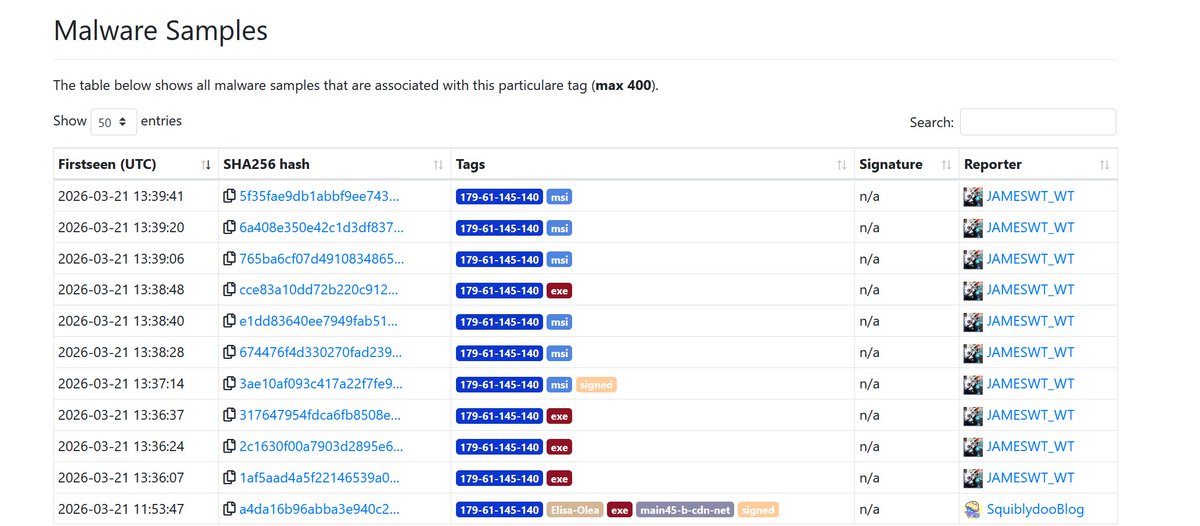Open sample 1af5aad4a5f22146539a0... hash link
The image size is (1200, 526).
pyautogui.click(x=320, y=478)
